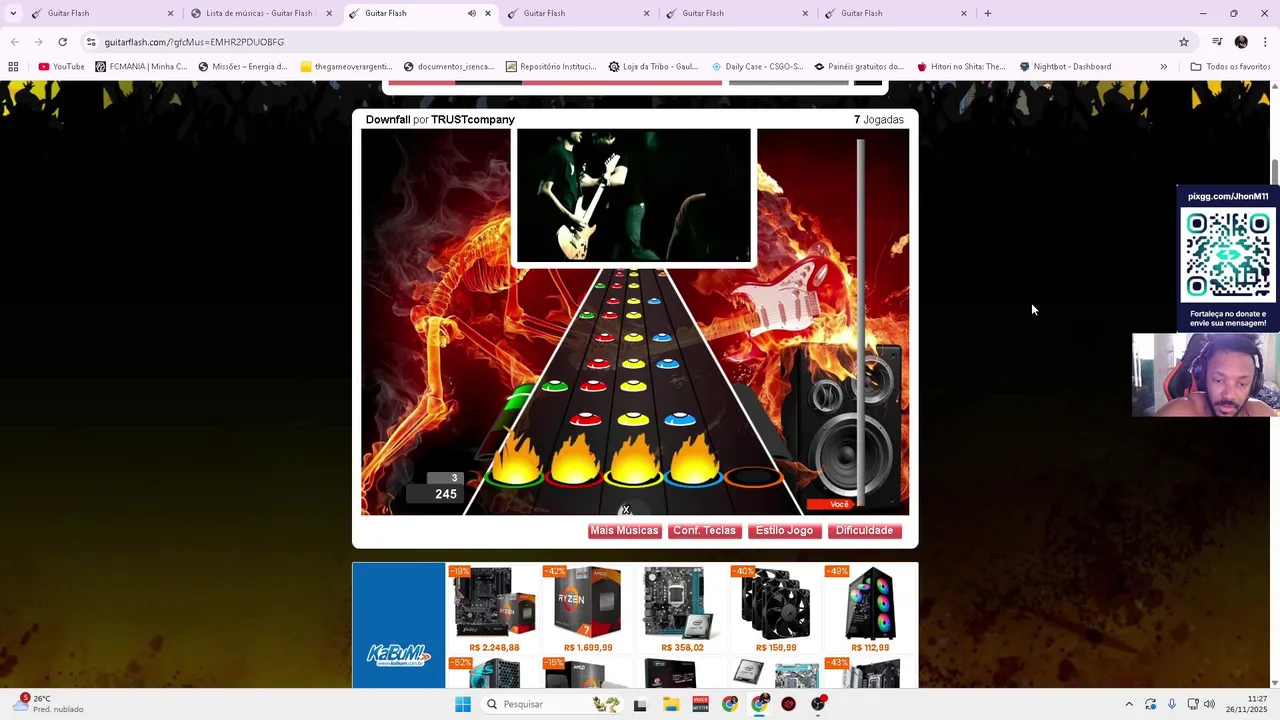This screenshot has width=1280, height=720.
Task: Open the FCMANIA bookmark
Action: [141, 67]
